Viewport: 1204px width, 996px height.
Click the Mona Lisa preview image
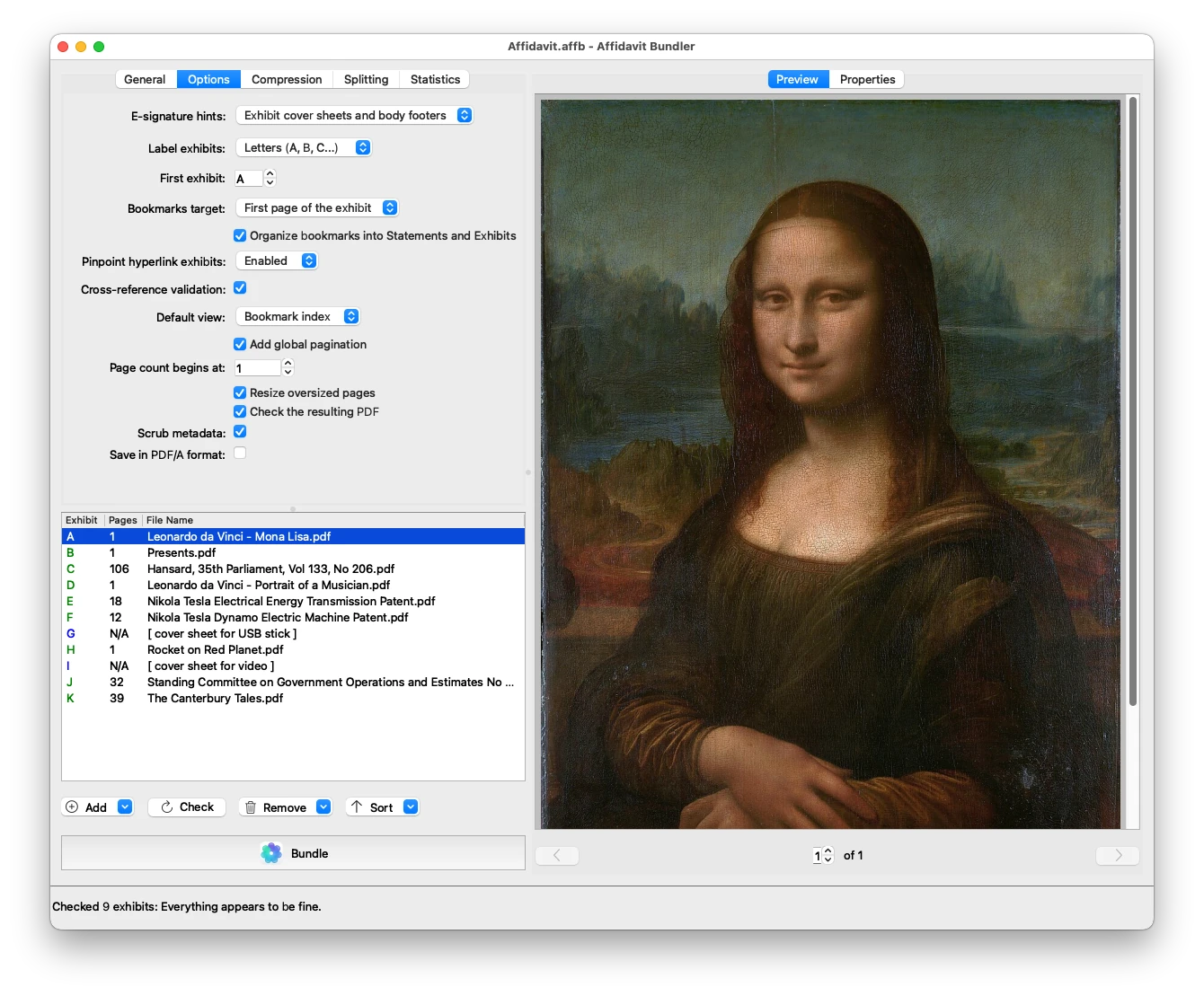pos(830,464)
